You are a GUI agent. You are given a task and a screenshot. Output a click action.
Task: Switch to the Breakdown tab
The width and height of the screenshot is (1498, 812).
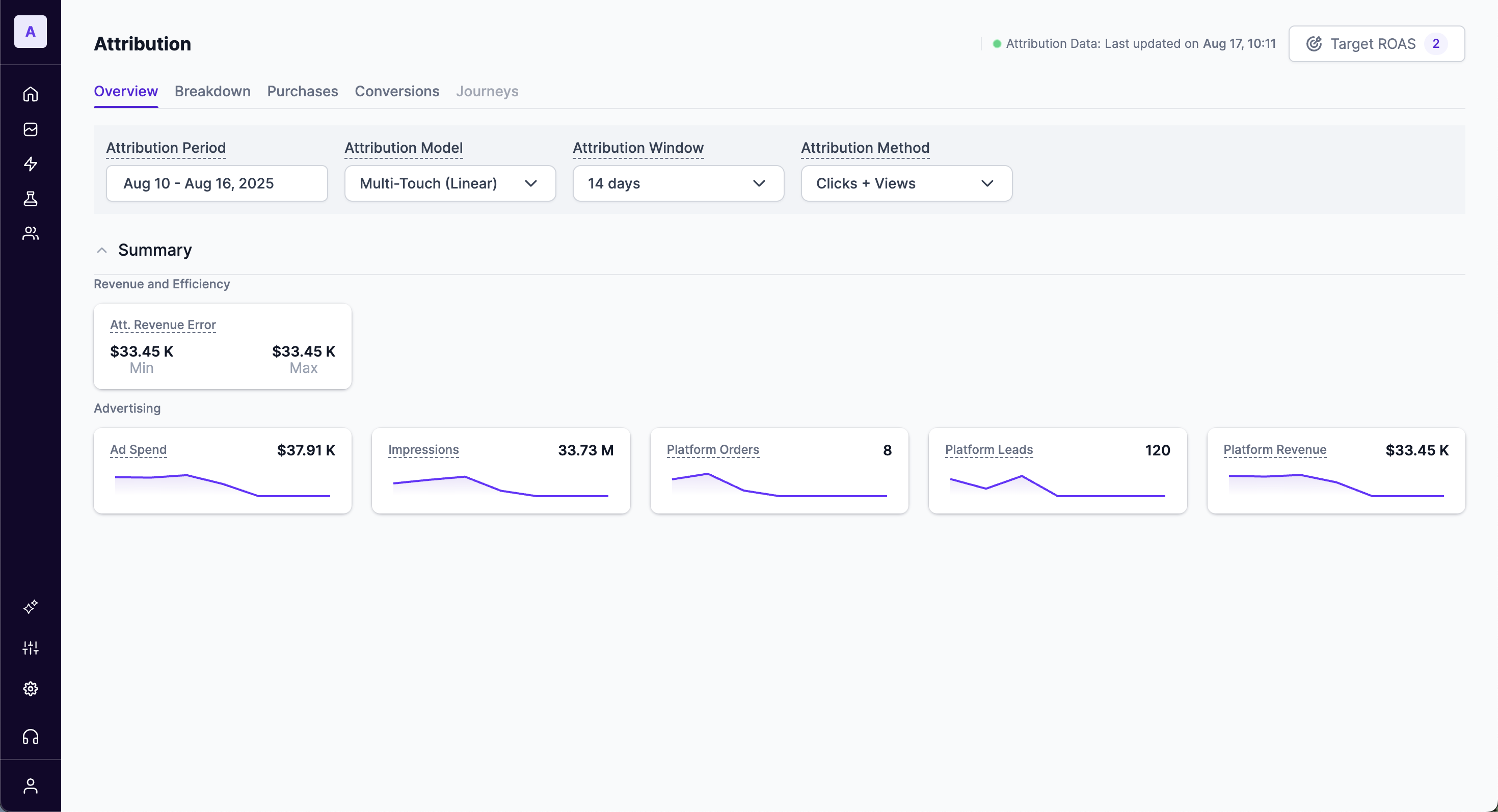[x=212, y=91]
